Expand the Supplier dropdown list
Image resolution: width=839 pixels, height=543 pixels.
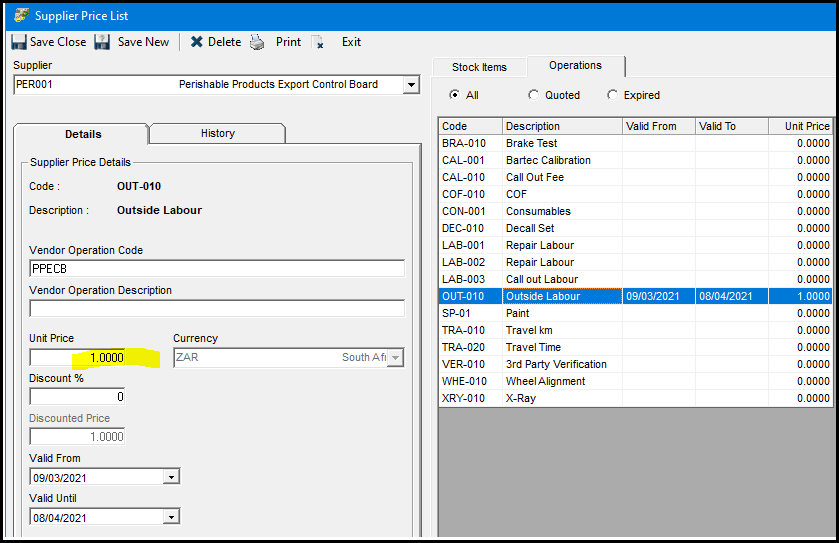click(x=410, y=85)
